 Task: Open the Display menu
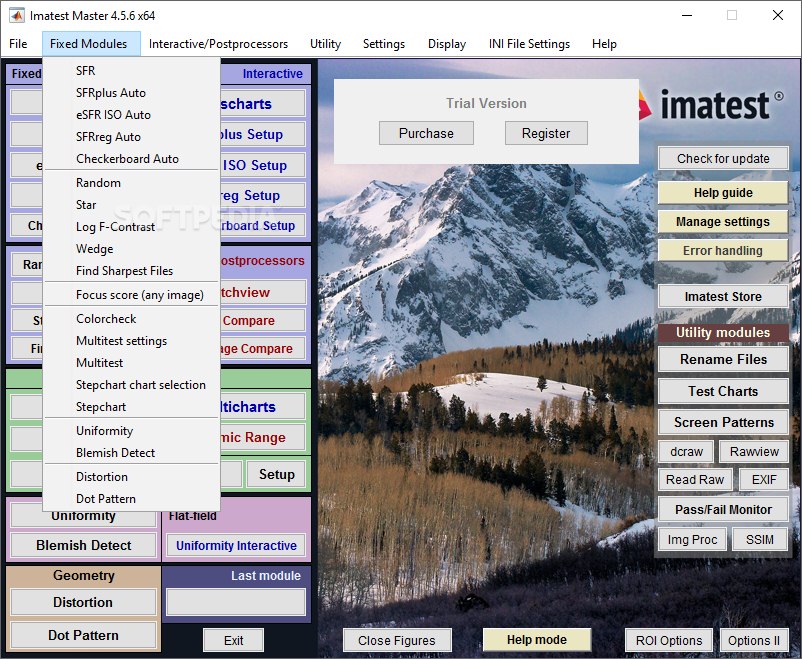tap(447, 44)
